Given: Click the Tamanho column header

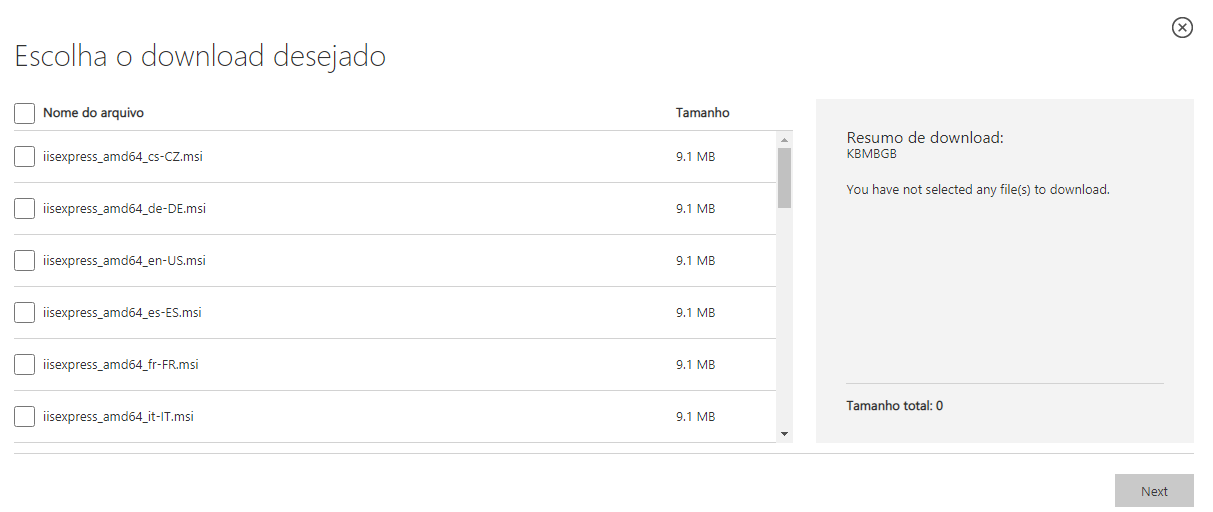Looking at the screenshot, I should (702, 113).
